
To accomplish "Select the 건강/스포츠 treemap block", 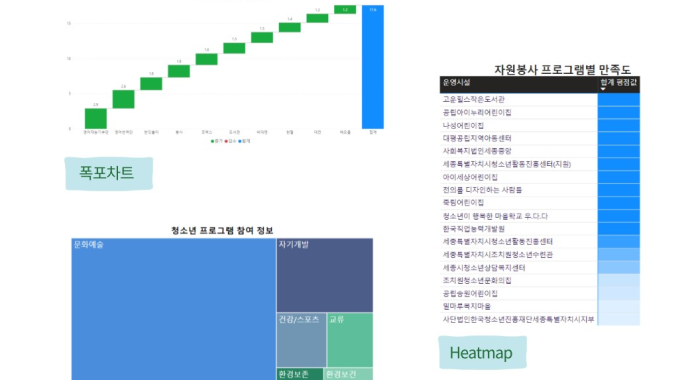I will 301,340.
